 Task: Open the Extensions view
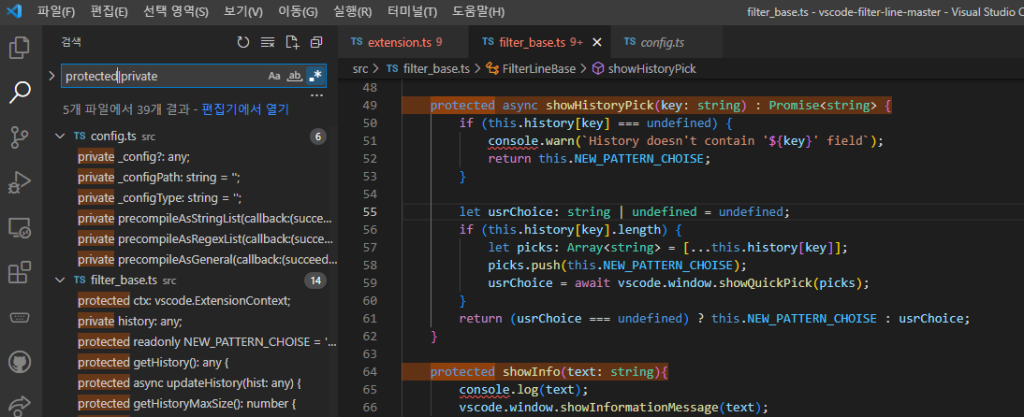coord(19,272)
